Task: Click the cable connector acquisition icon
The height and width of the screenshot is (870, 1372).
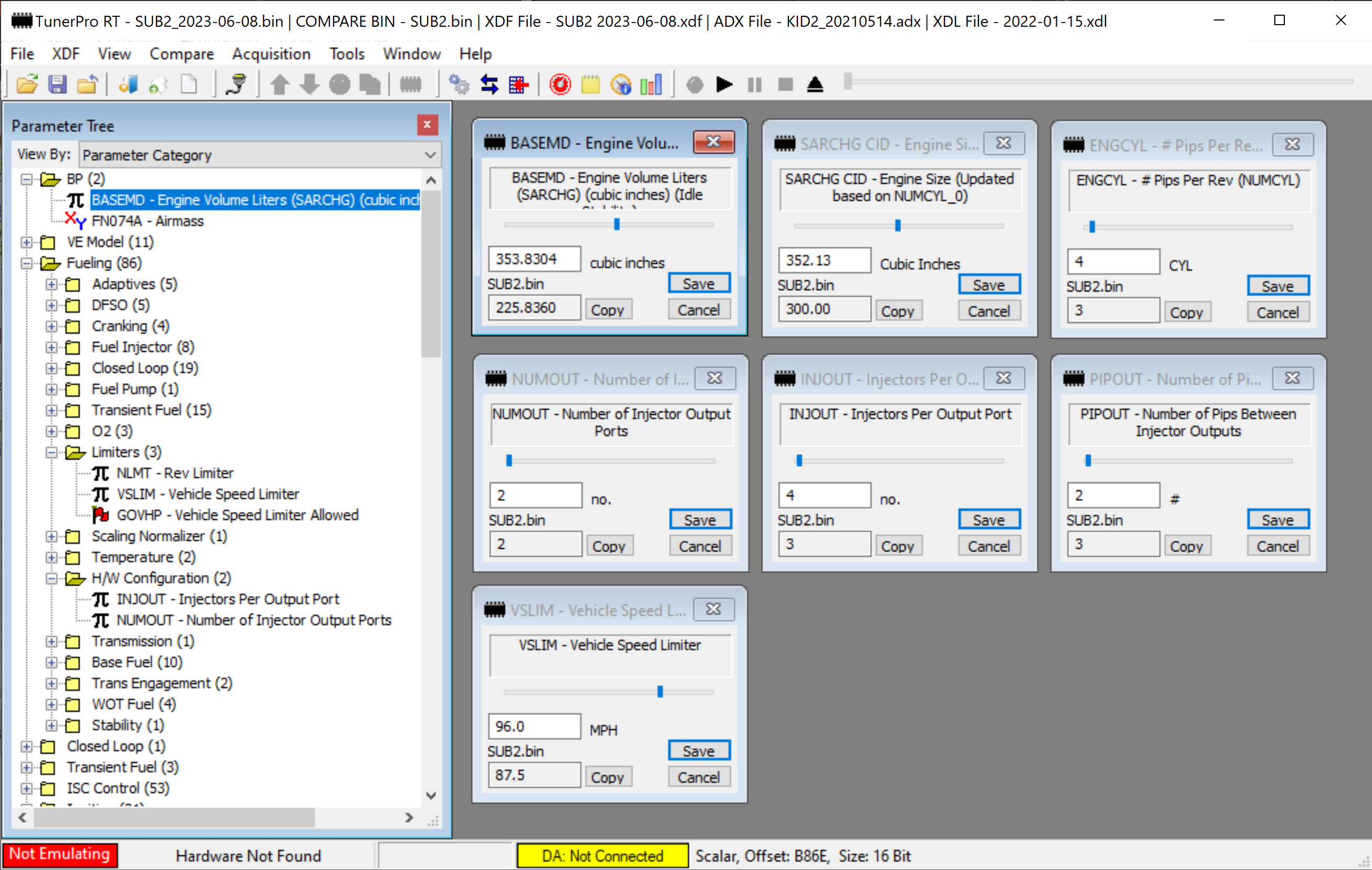Action: [x=235, y=84]
